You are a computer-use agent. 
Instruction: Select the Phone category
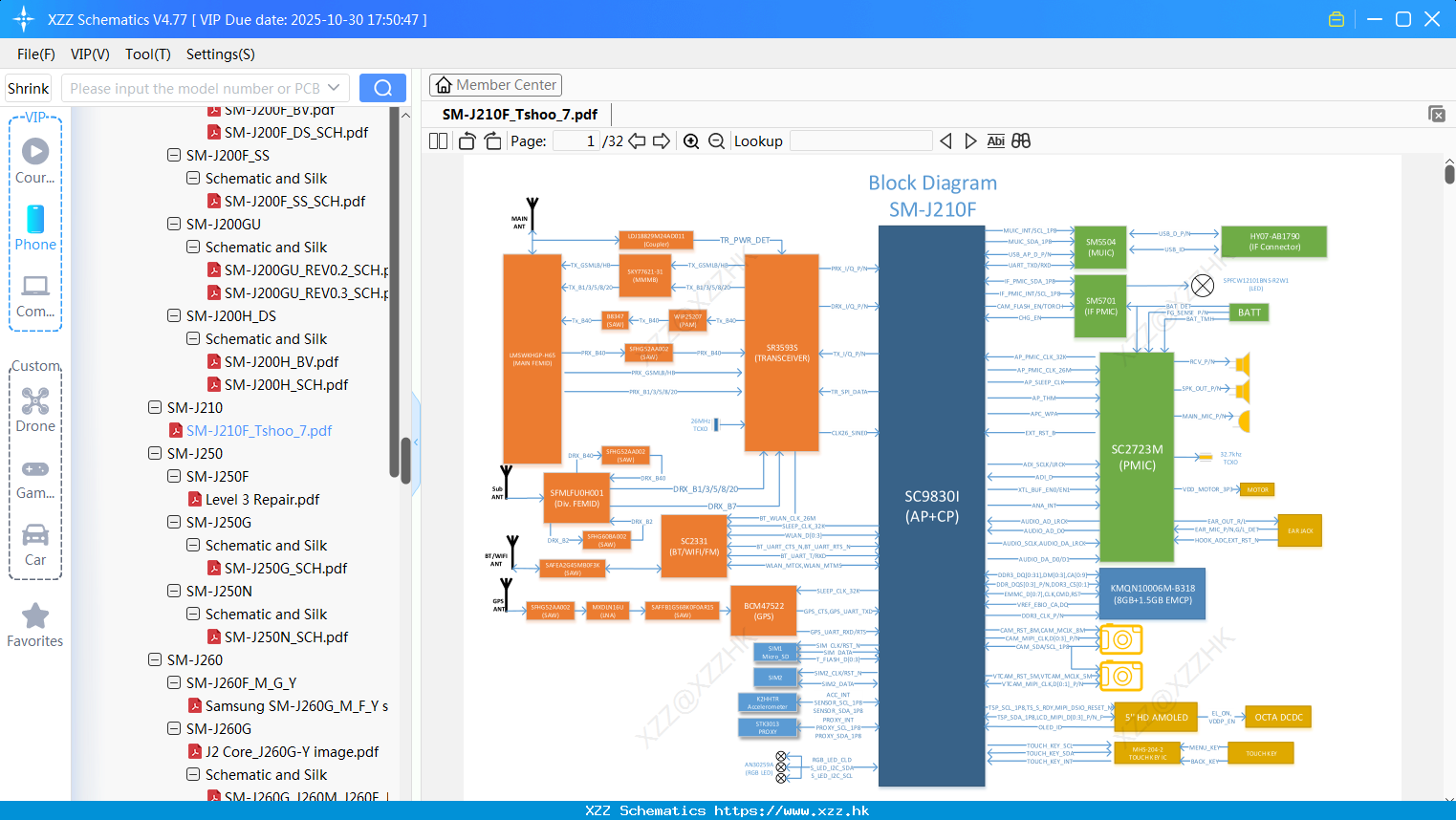[35, 227]
